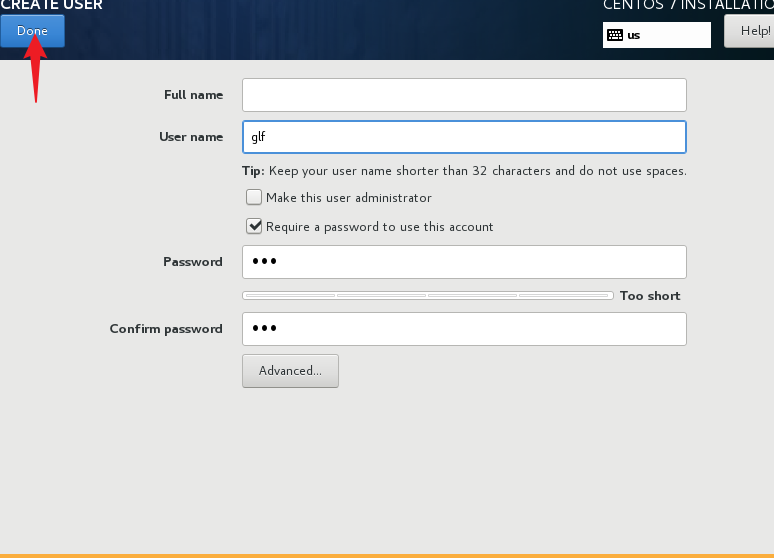Click the CENTOS 7 INSTALLATION title
The width and height of the screenshot is (774, 558).
coord(688,5)
